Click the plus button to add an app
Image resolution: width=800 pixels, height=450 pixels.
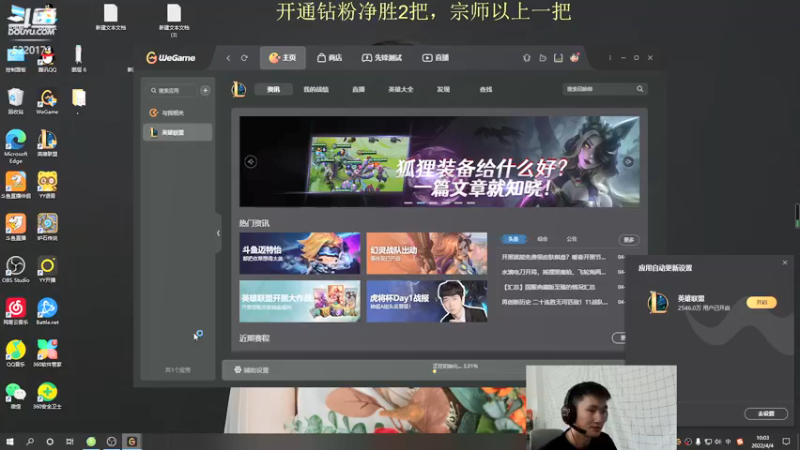205,90
